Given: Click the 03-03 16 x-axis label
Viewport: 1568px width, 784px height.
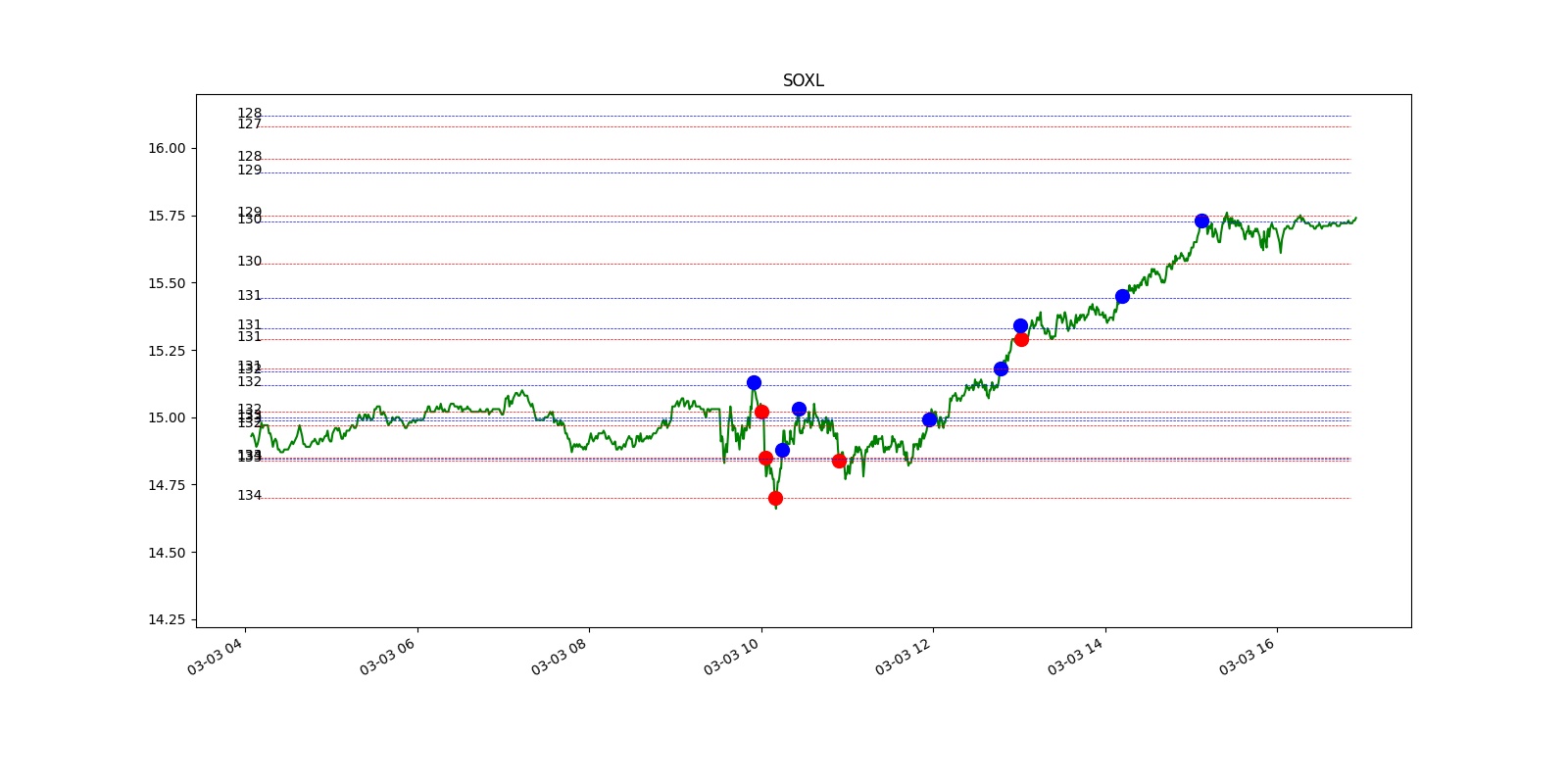Looking at the screenshot, I should pyautogui.click(x=1247, y=656).
